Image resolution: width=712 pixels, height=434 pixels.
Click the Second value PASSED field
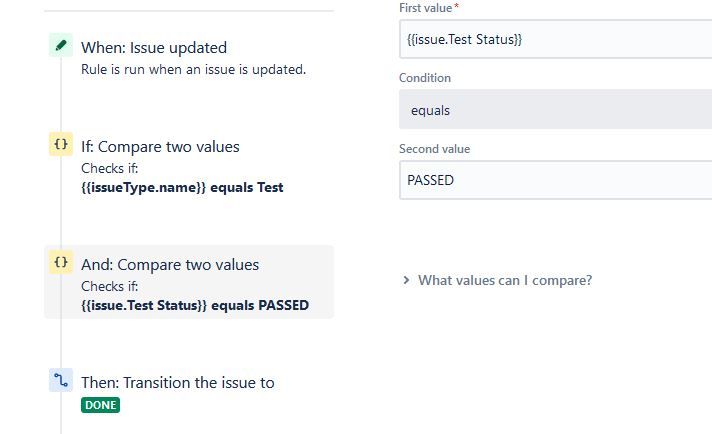[555, 180]
